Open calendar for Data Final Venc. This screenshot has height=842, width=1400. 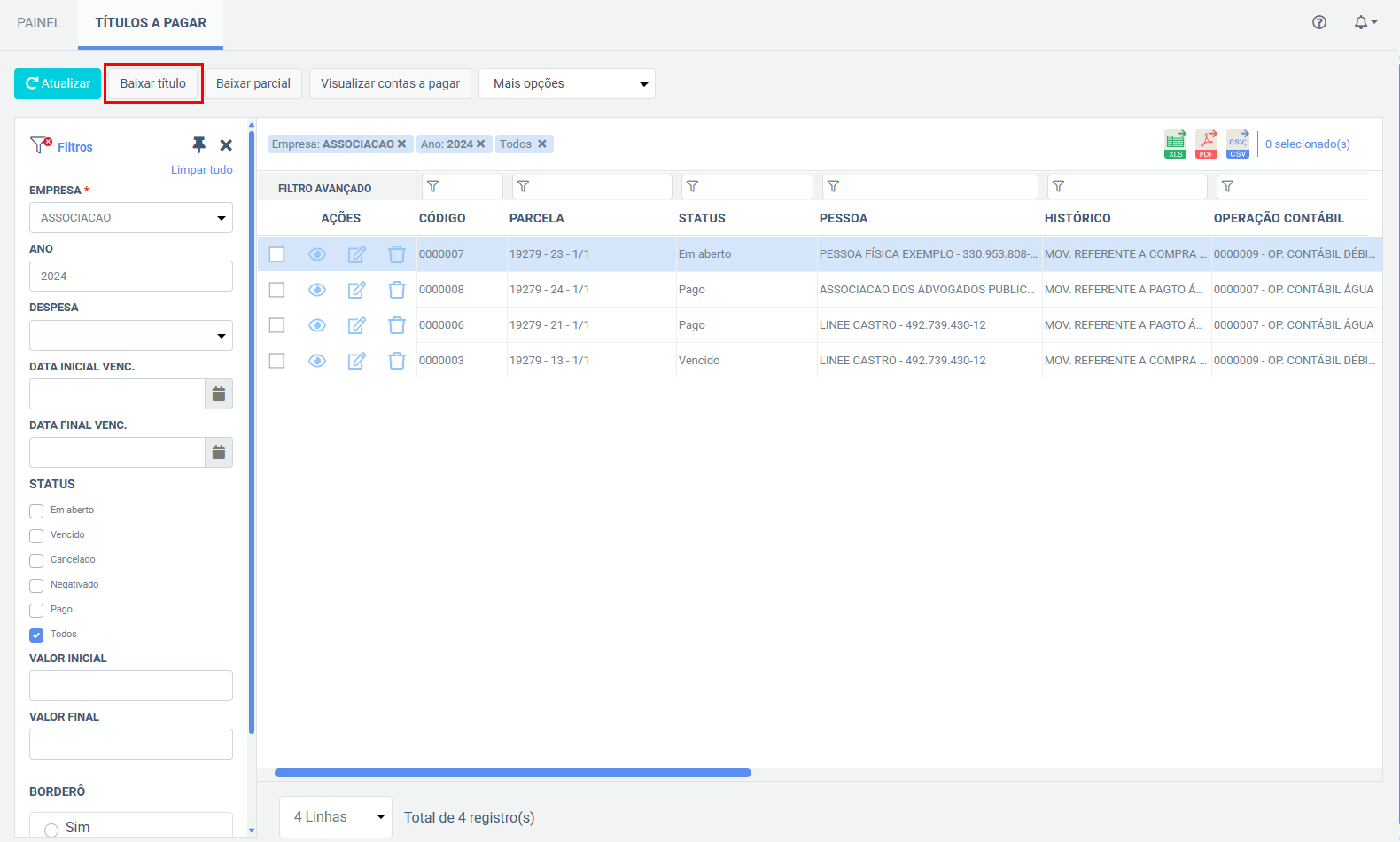(219, 452)
